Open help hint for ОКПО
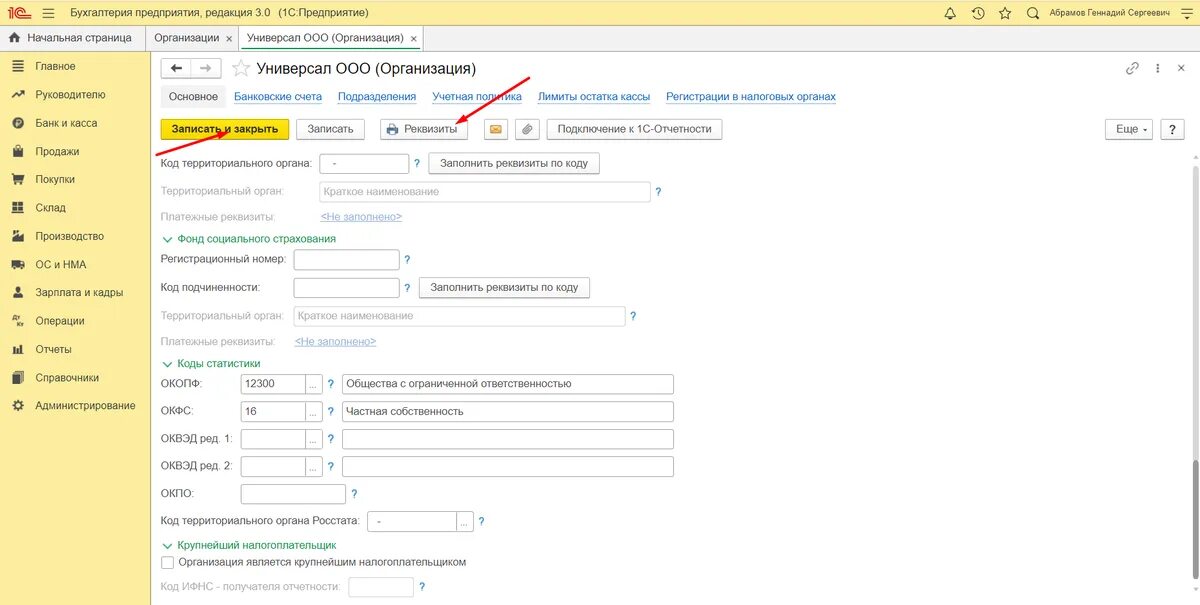This screenshot has height=605, width=1200. point(354,494)
